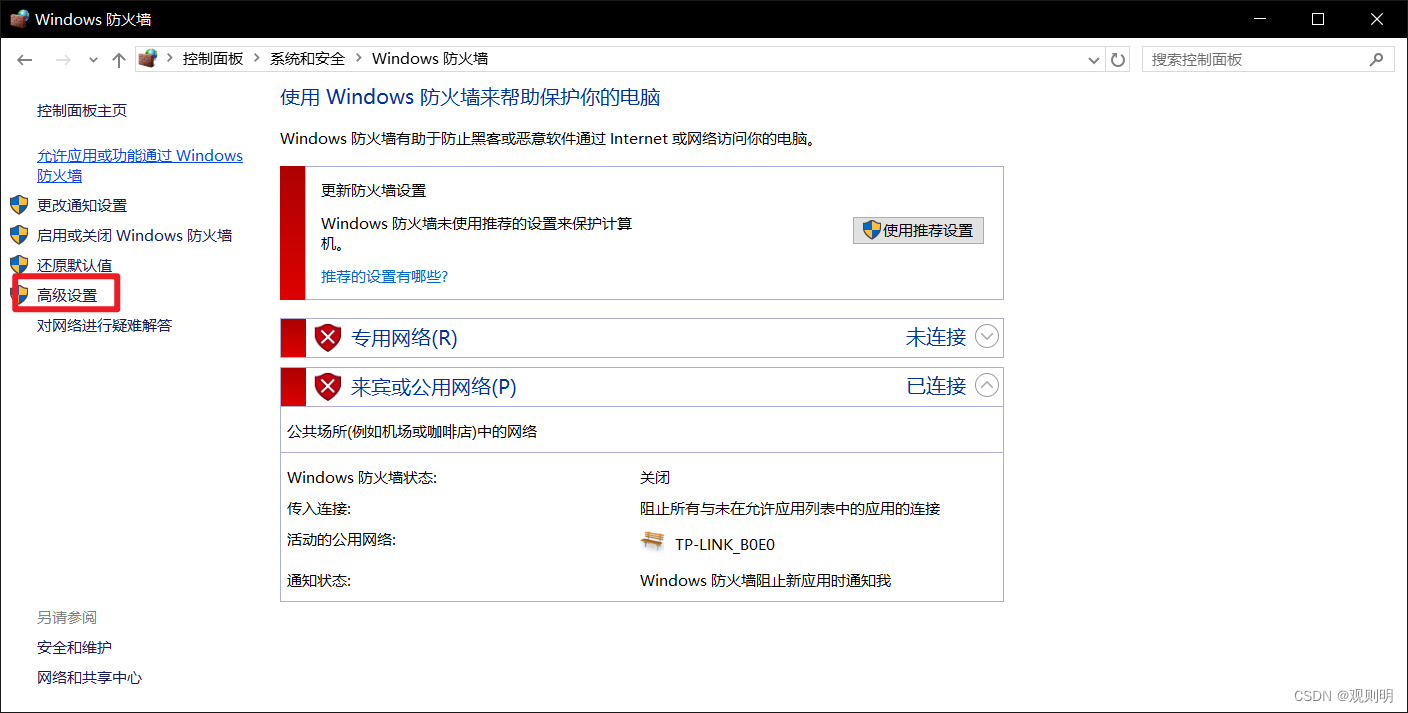This screenshot has height=713, width=1408.
Task: Click 阻止所有与未在允许应用列表中的应用的连接 text
Action: (x=790, y=509)
